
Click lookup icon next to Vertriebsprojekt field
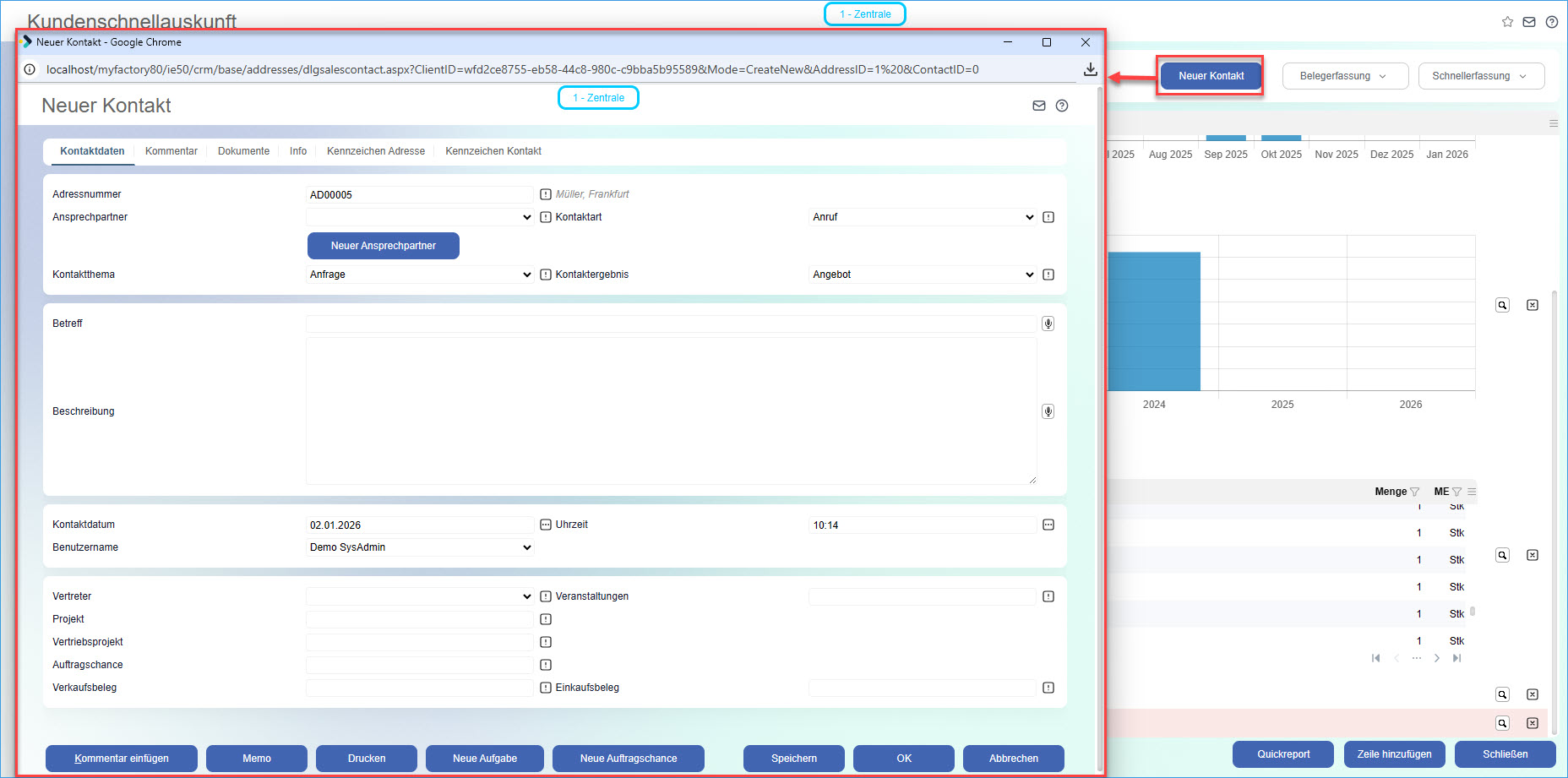[546, 642]
